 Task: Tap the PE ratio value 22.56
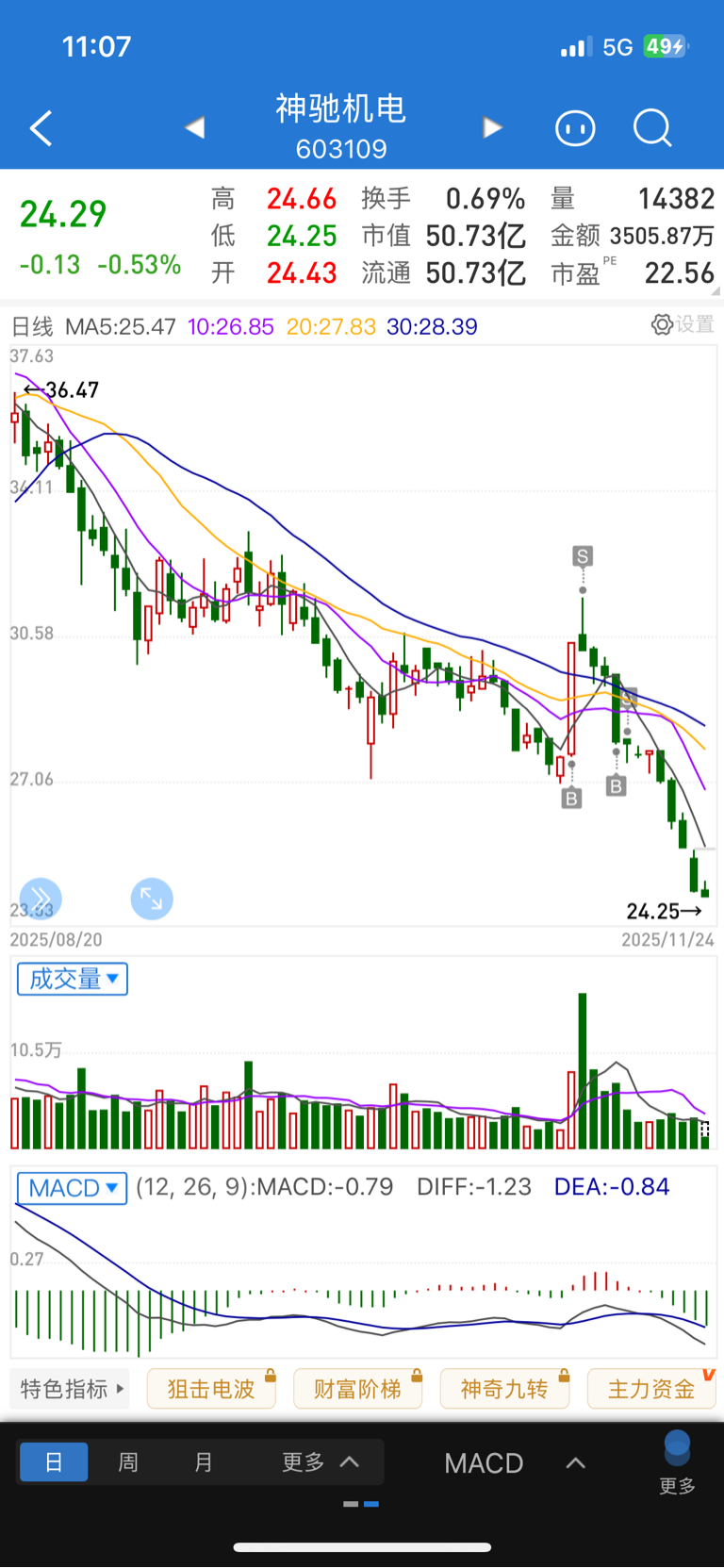[680, 273]
